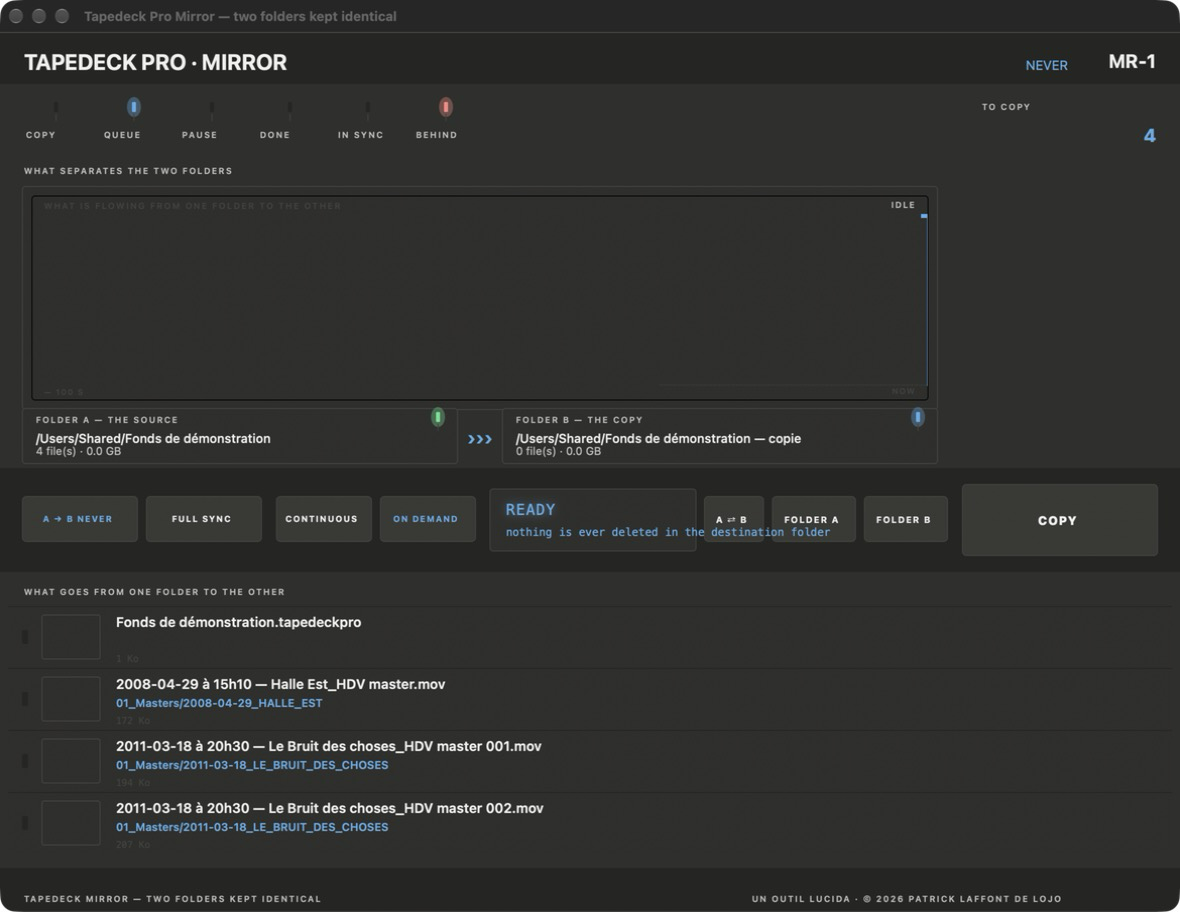Select the ON DEMAND sync mode
This screenshot has width=1180, height=912.
tap(427, 518)
